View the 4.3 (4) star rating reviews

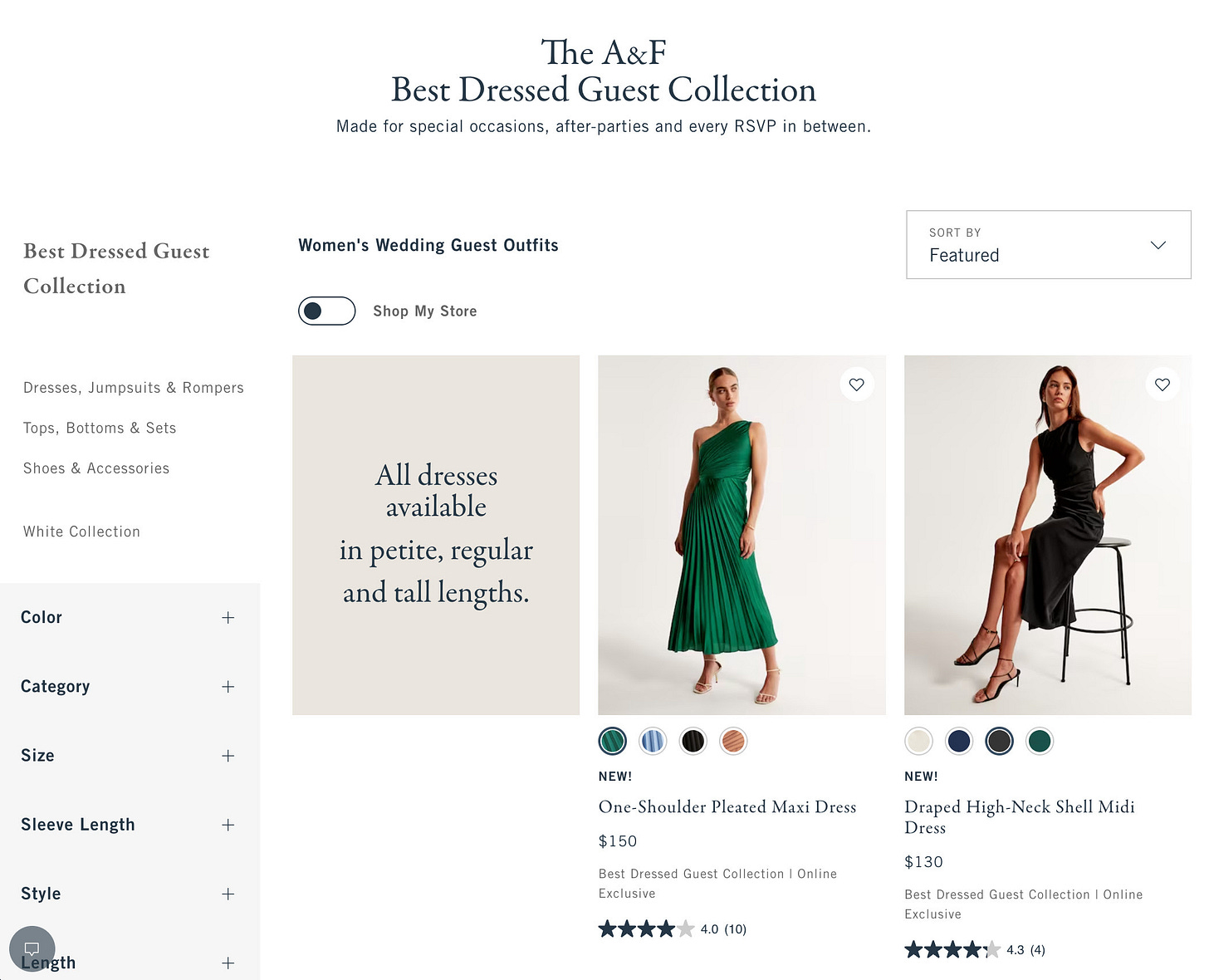click(975, 949)
